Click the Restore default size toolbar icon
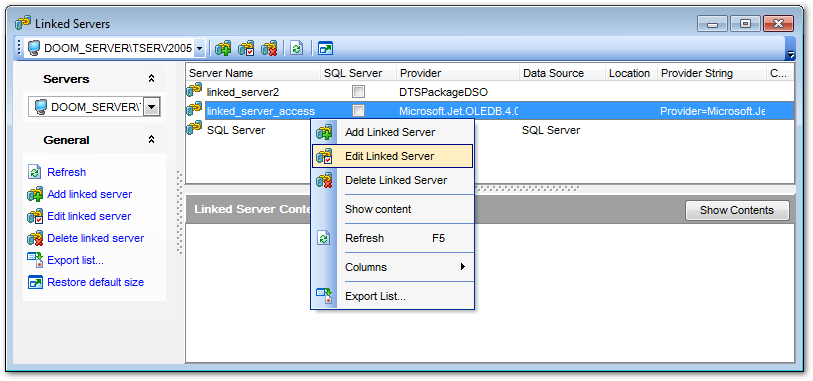The width and height of the screenshot is (813, 381). (x=325, y=49)
